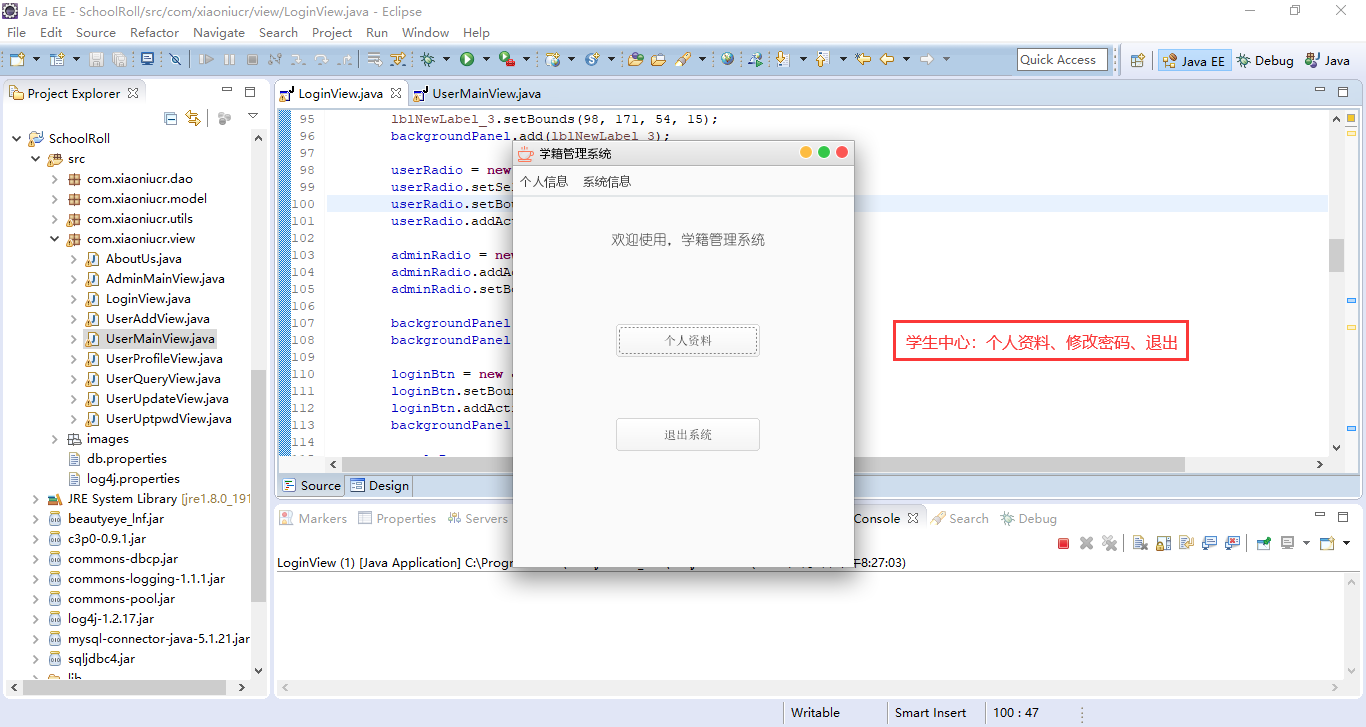
Task: Expand the JRE System Library node
Action: pyautogui.click(x=35, y=499)
